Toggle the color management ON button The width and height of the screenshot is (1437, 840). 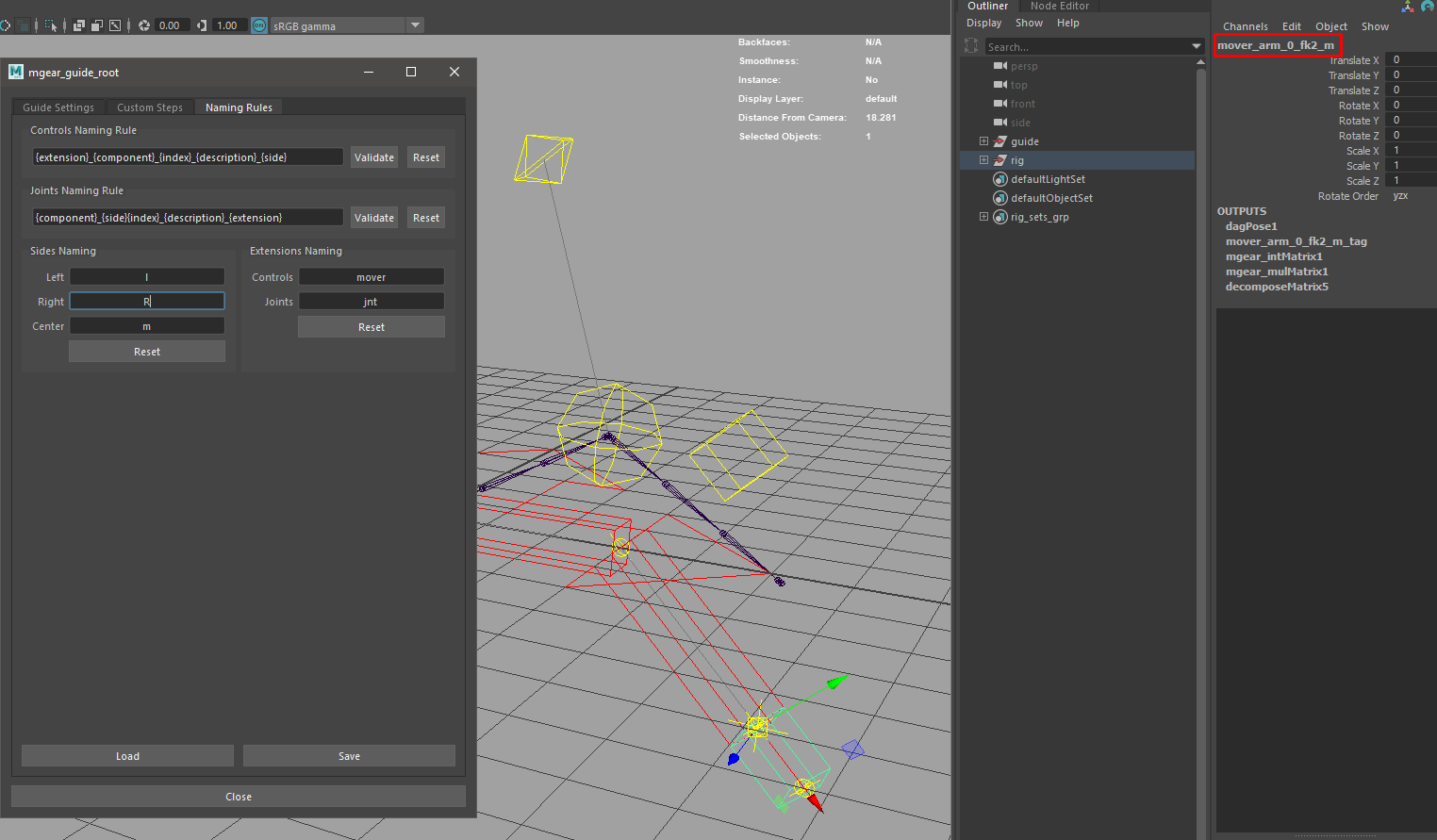[259, 25]
